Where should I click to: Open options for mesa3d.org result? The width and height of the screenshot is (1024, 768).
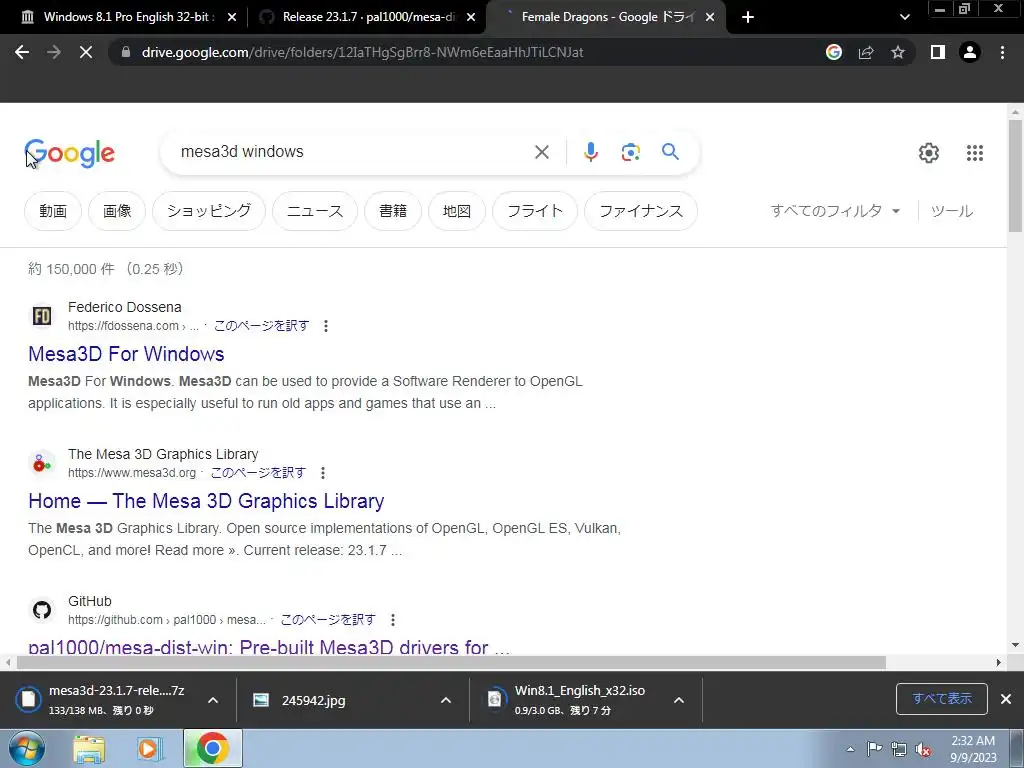tap(323, 473)
